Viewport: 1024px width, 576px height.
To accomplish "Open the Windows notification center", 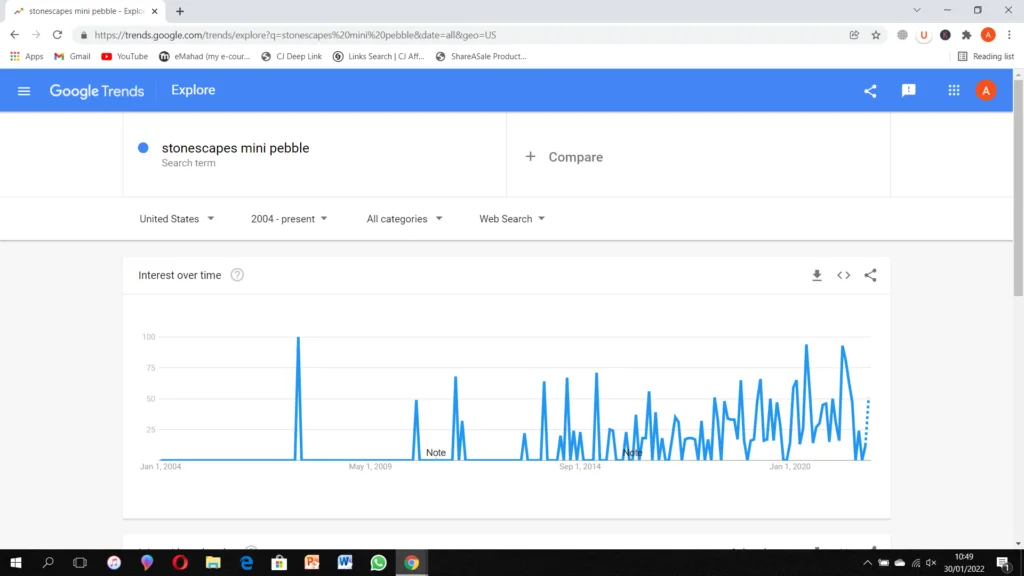I will [1004, 563].
